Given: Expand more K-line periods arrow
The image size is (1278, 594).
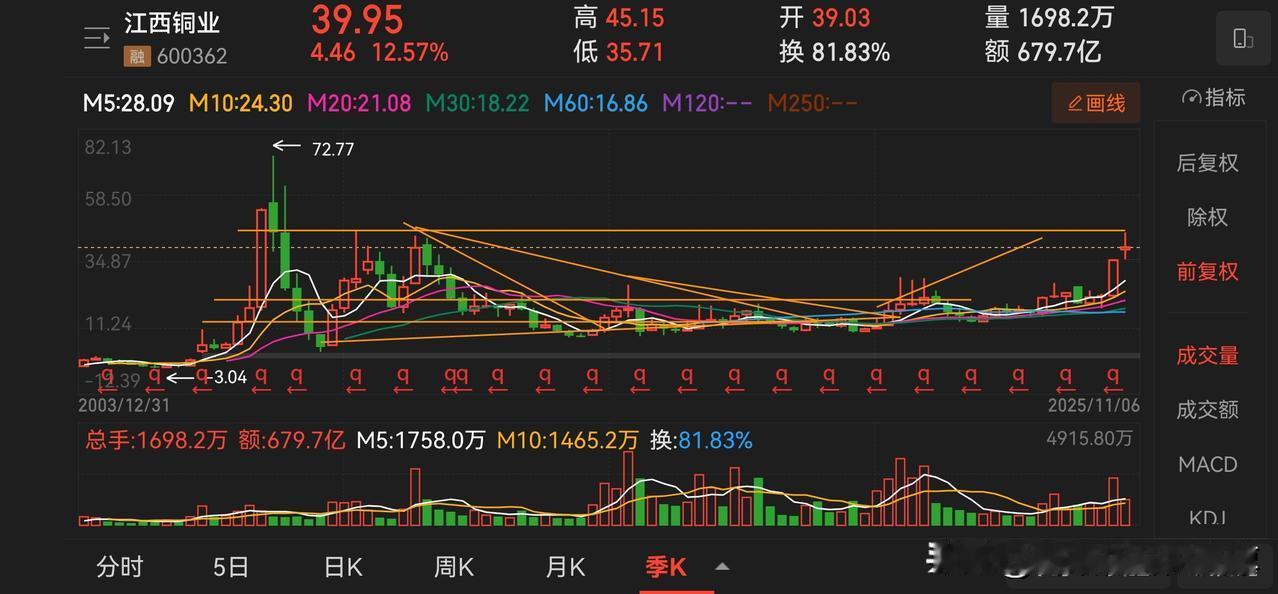Looking at the screenshot, I should (722, 567).
